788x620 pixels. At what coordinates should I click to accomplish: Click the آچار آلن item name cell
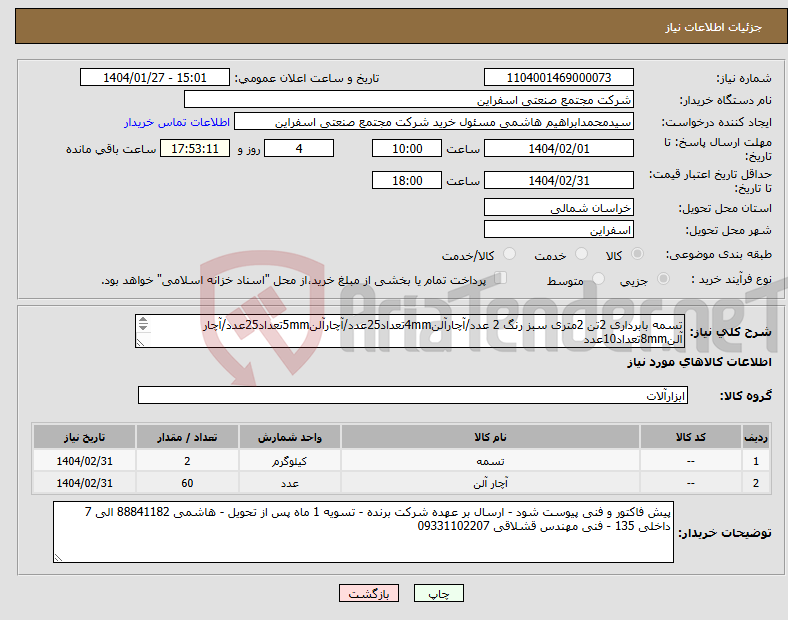(490, 483)
